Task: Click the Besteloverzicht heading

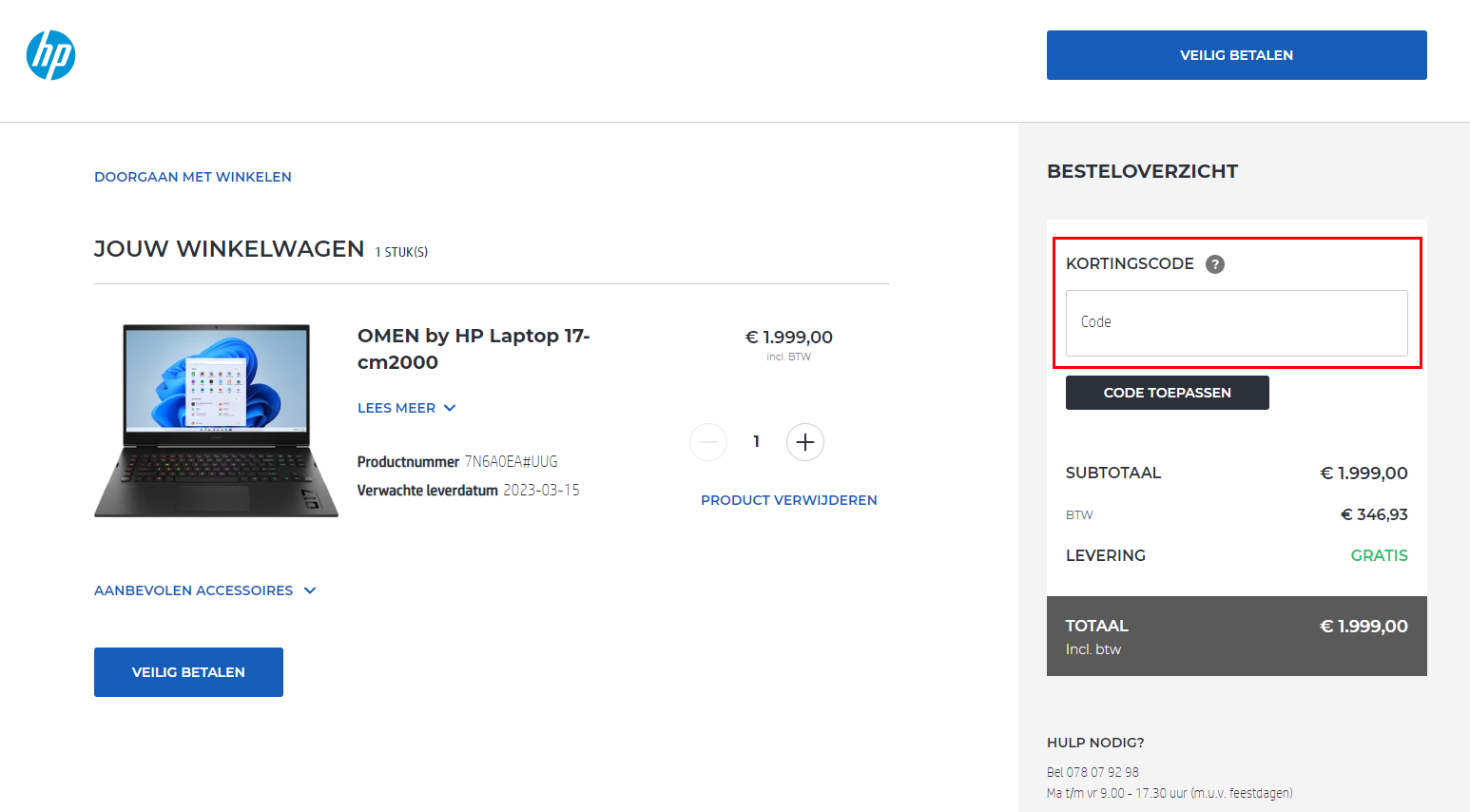Action: pyautogui.click(x=1142, y=171)
